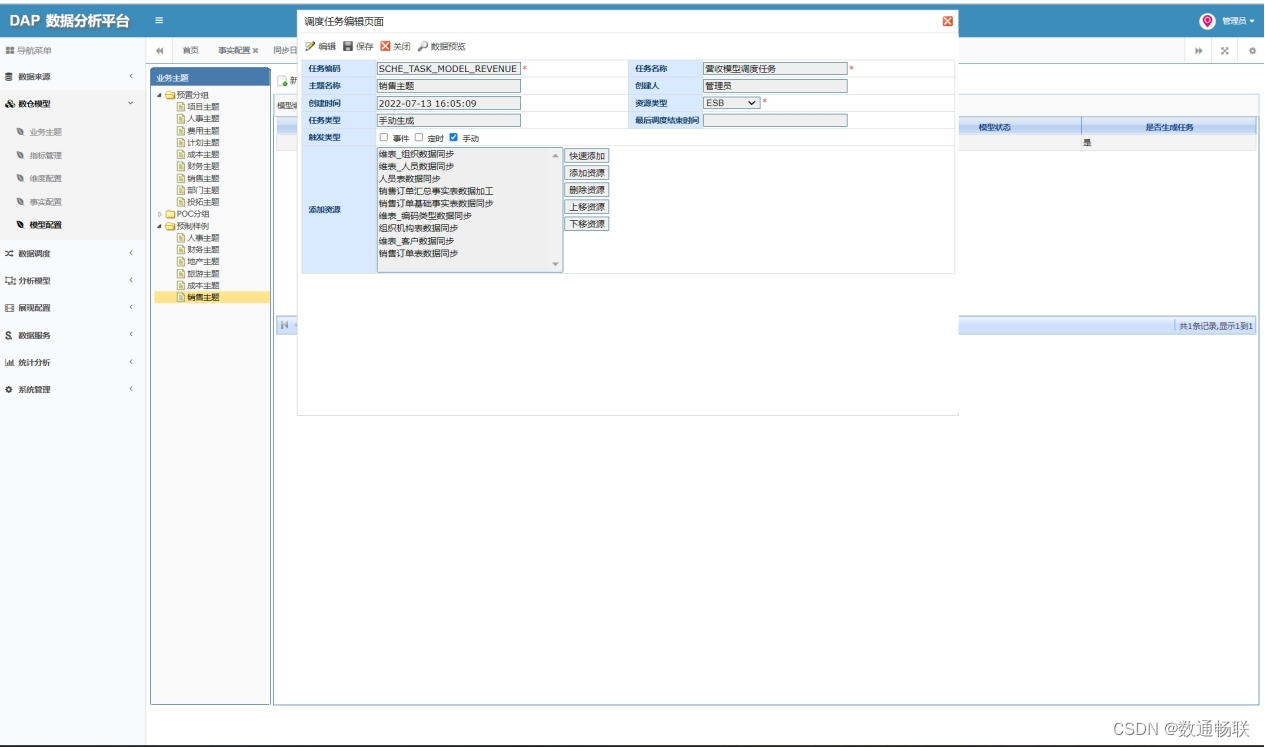Toggle the hamburger menu in top header
1265x747 pixels.
(x=160, y=21)
